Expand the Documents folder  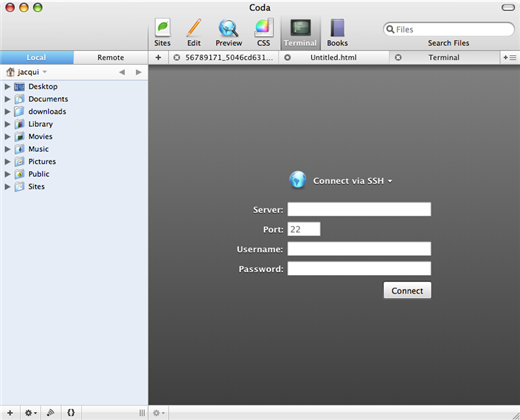pos(7,99)
